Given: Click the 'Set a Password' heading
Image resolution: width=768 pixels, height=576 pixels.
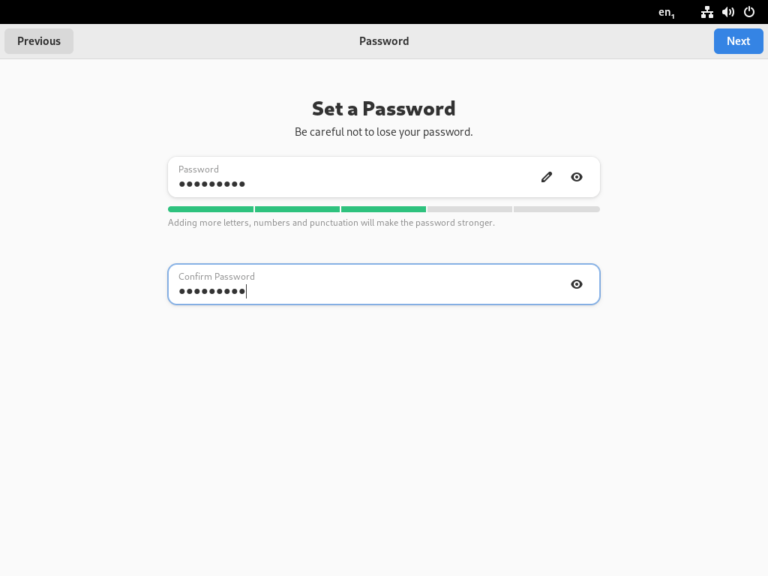Looking at the screenshot, I should [383, 109].
